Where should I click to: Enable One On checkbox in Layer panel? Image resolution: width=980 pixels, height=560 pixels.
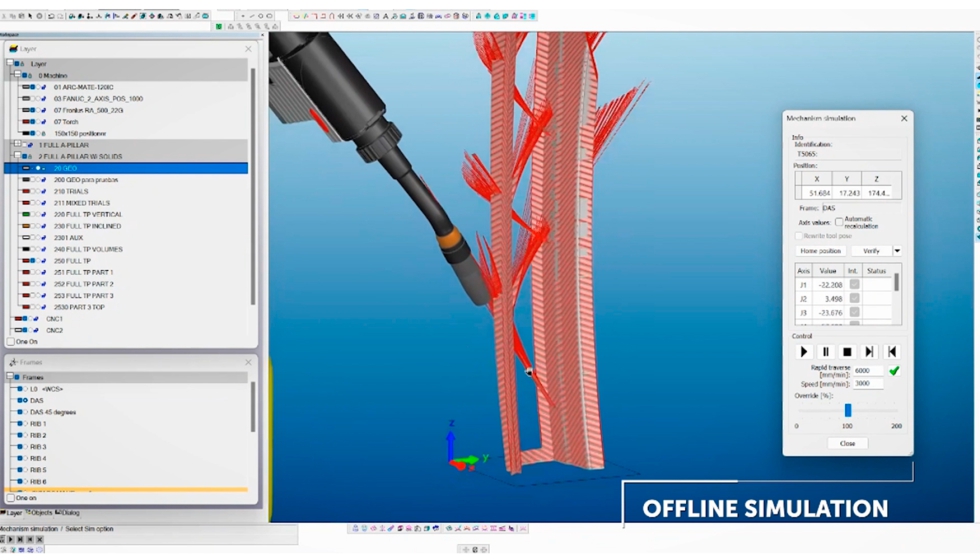(x=11, y=342)
